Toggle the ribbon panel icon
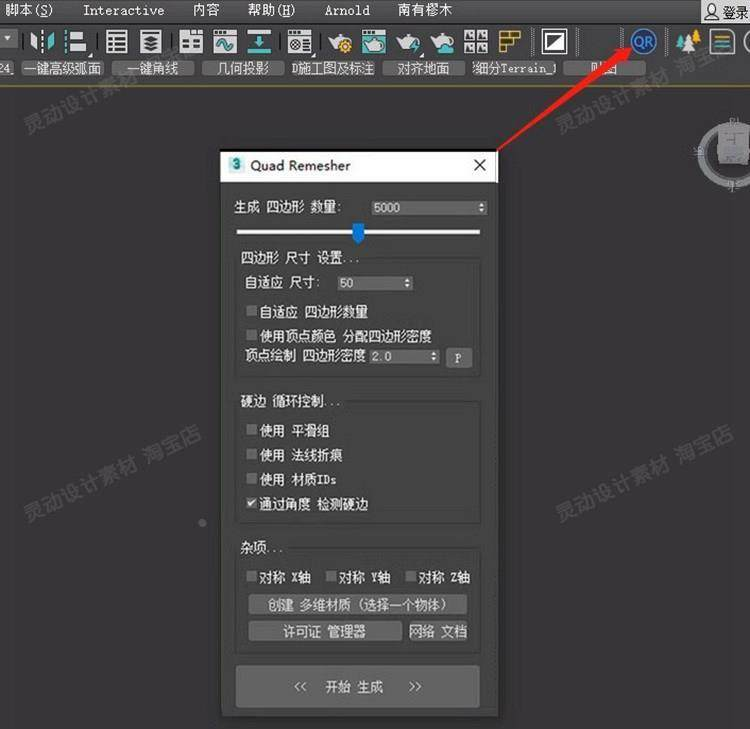Viewport: 750px width, 729px height. (191, 42)
